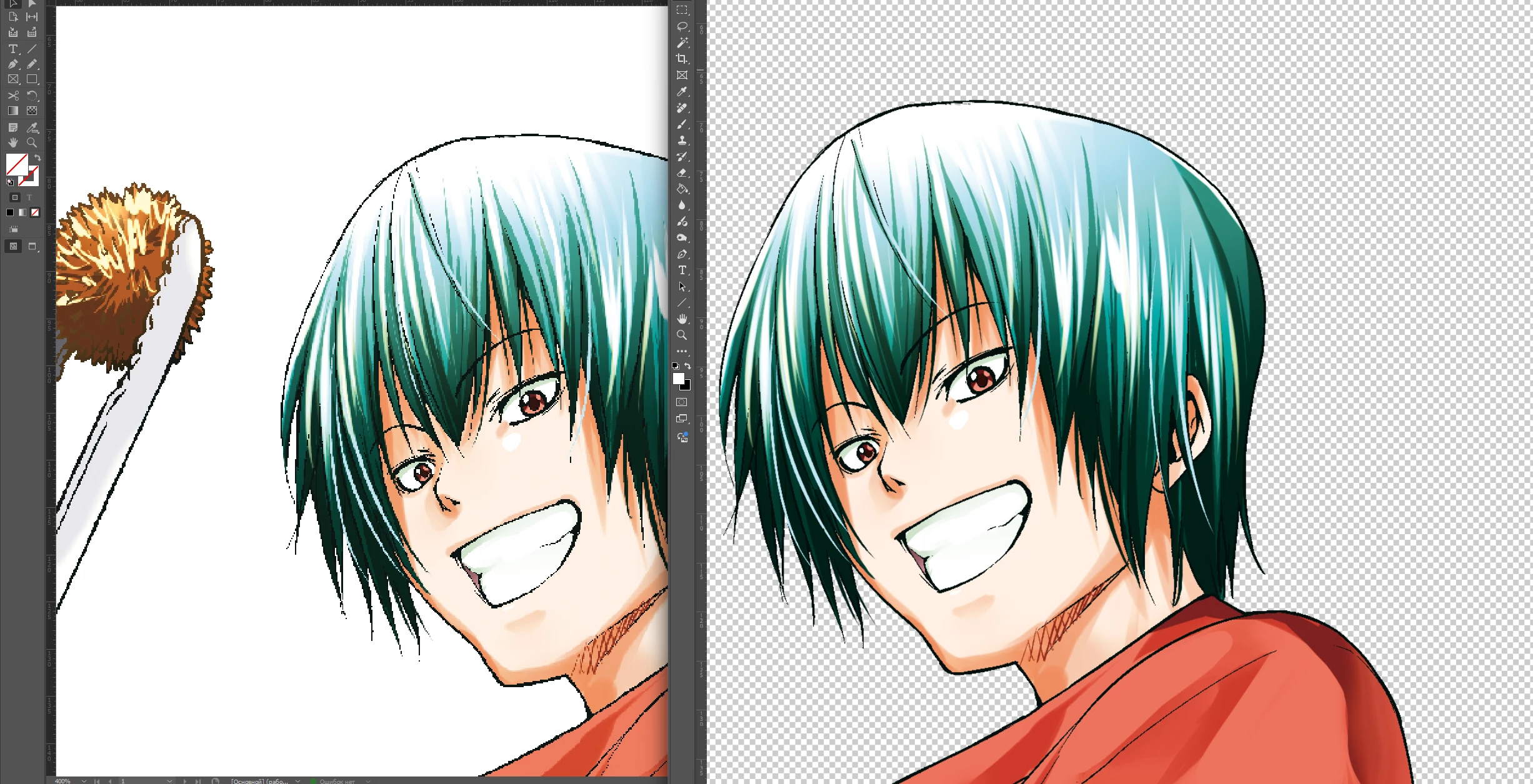
Task: Expand the preflight errors dropdown
Action: pos(368,781)
